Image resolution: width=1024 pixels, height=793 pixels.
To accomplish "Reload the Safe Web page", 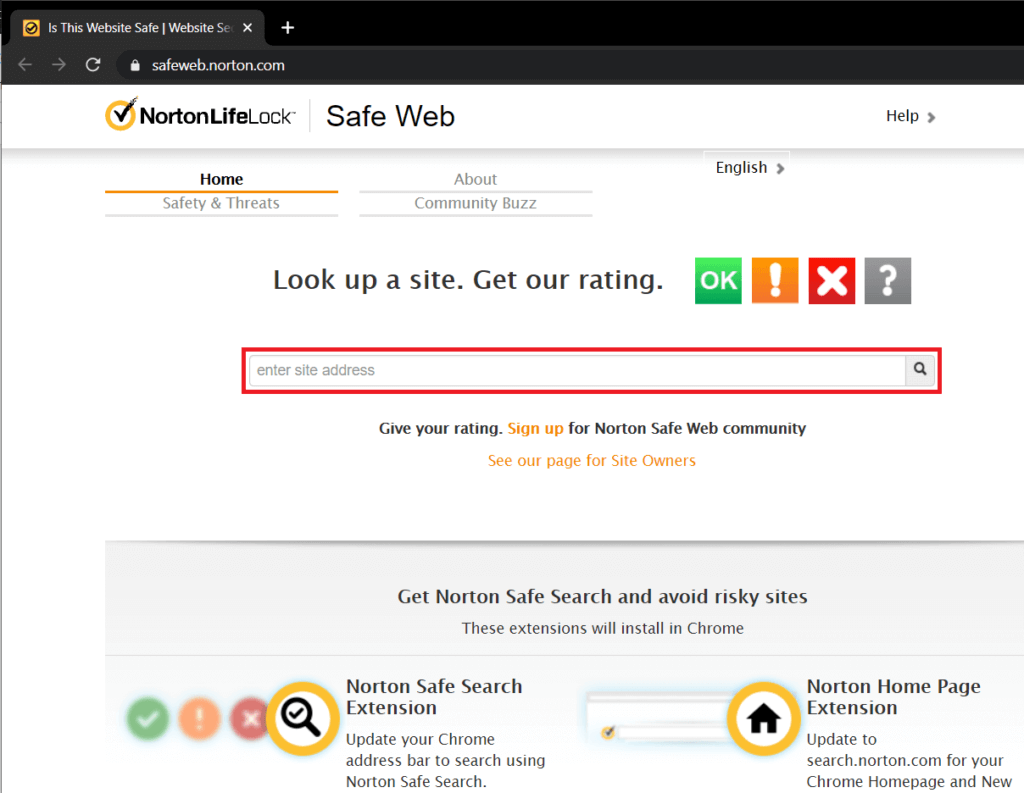I will (93, 65).
